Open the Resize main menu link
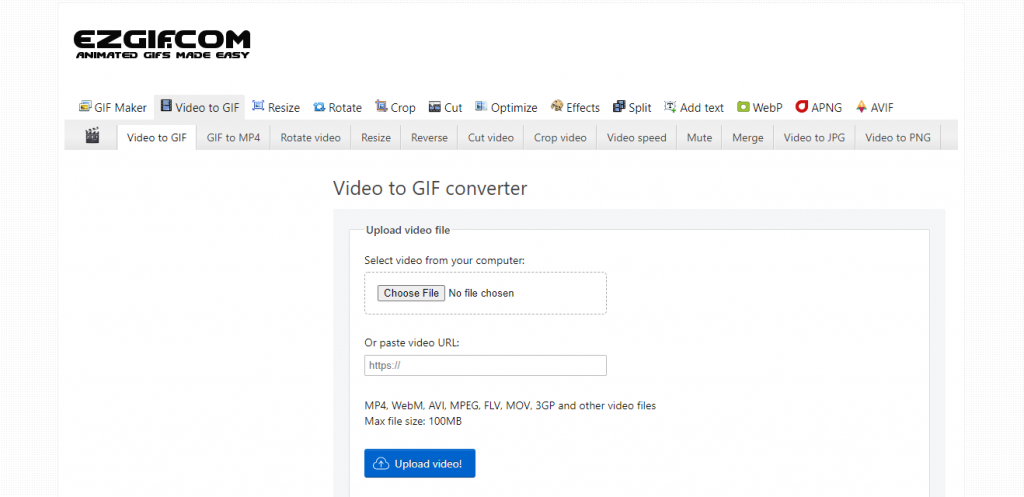The height and width of the screenshot is (497, 1024). (x=276, y=108)
